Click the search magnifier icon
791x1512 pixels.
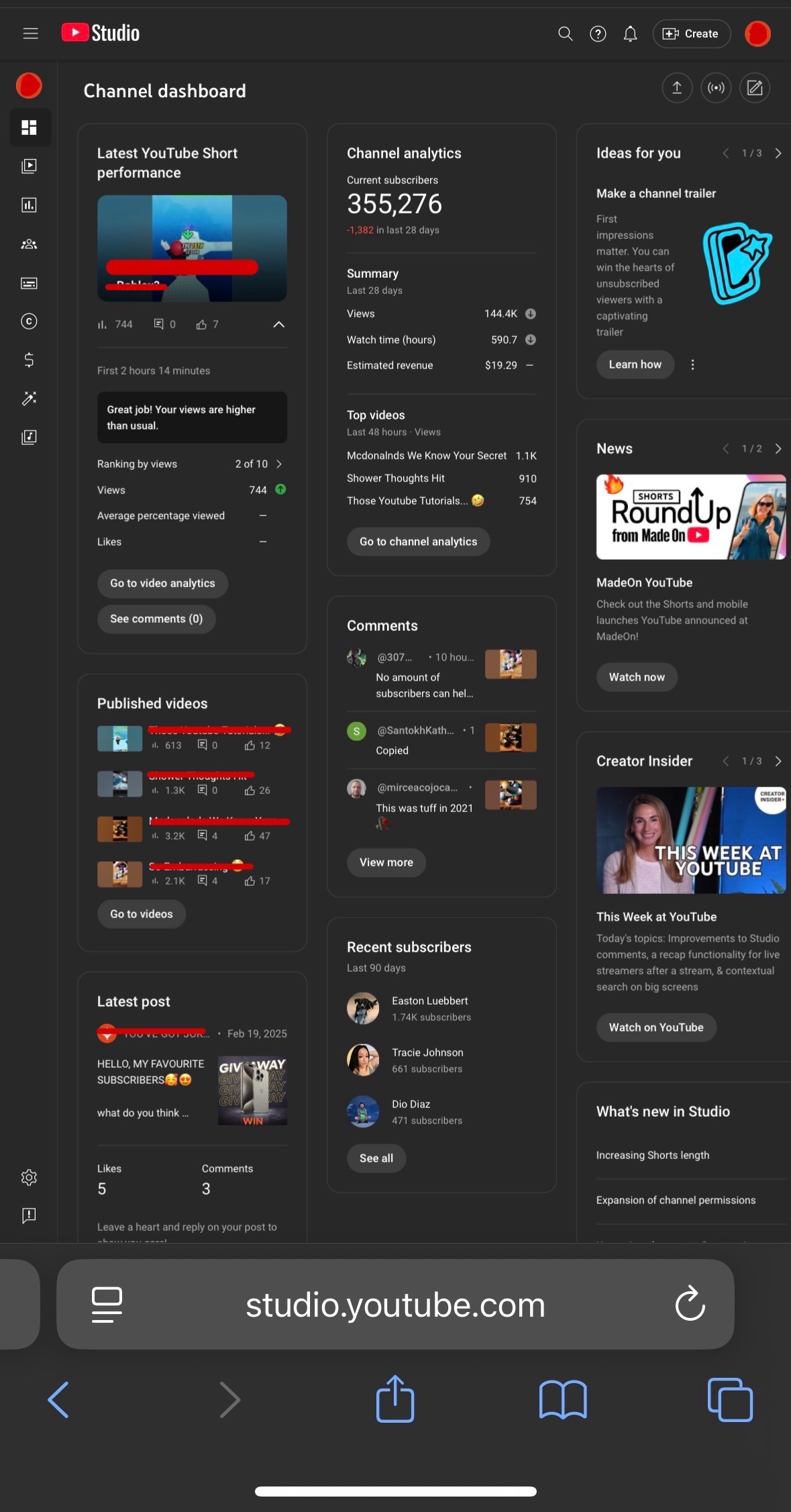[565, 34]
